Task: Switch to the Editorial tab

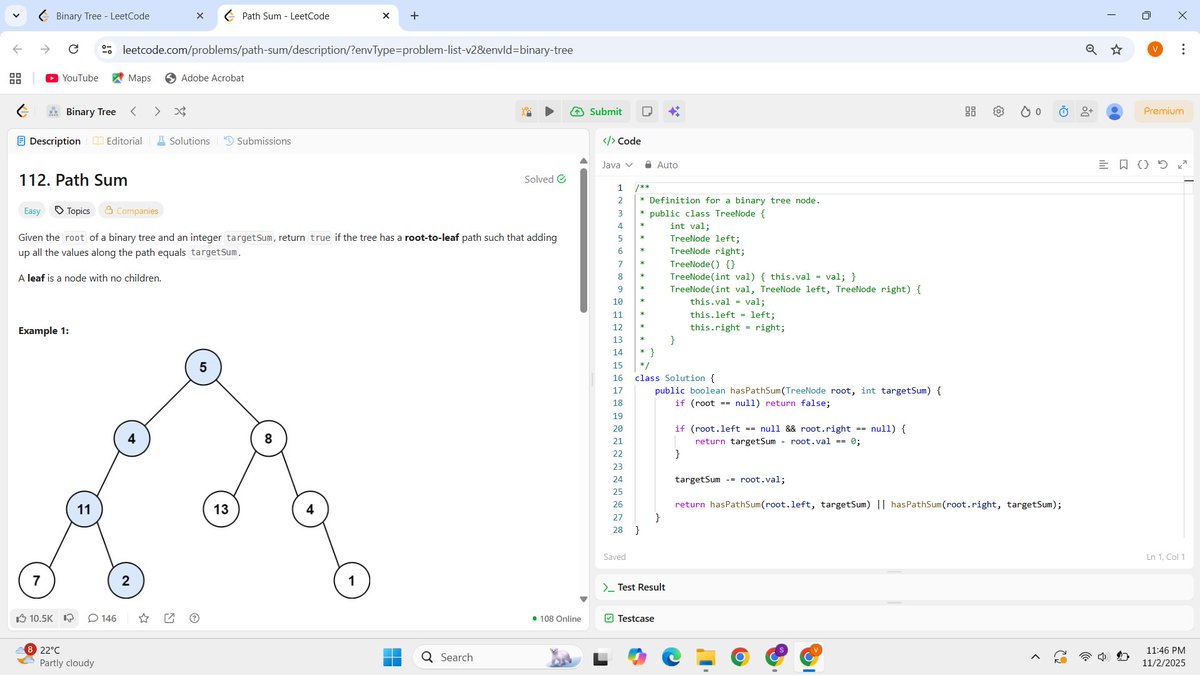Action: pyautogui.click(x=117, y=141)
